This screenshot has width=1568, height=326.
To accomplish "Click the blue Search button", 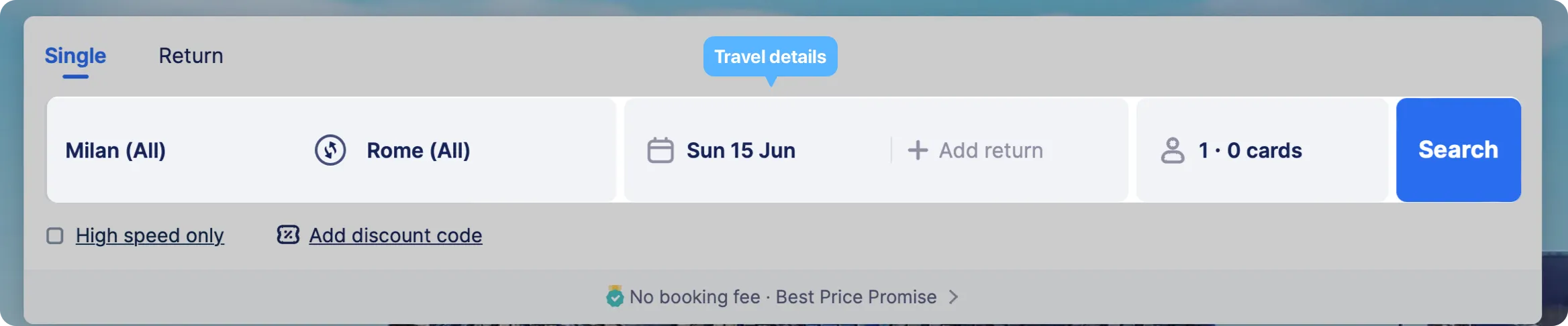I will pyautogui.click(x=1459, y=150).
